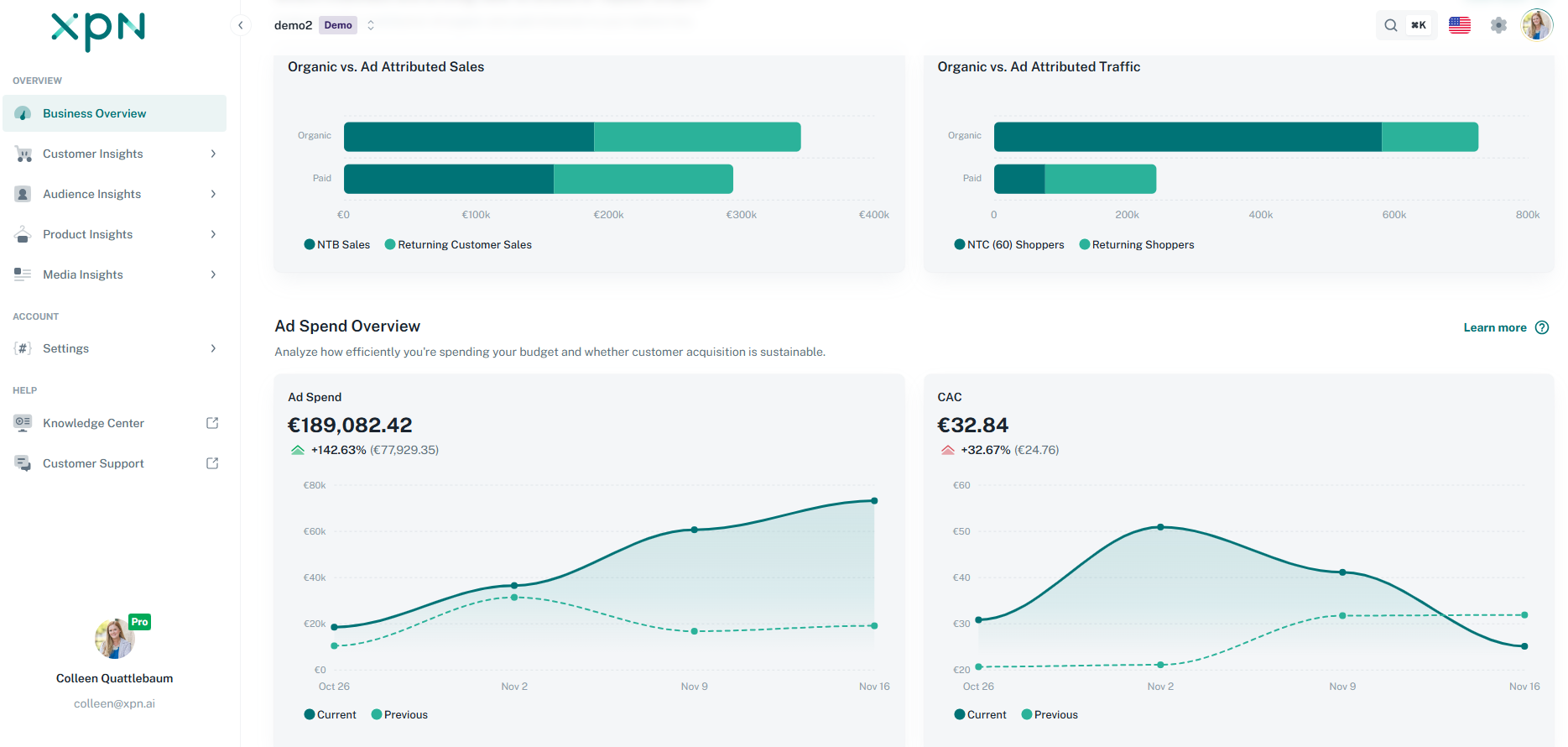Click the Organic Returning Customer Sales bar segment

click(x=697, y=137)
